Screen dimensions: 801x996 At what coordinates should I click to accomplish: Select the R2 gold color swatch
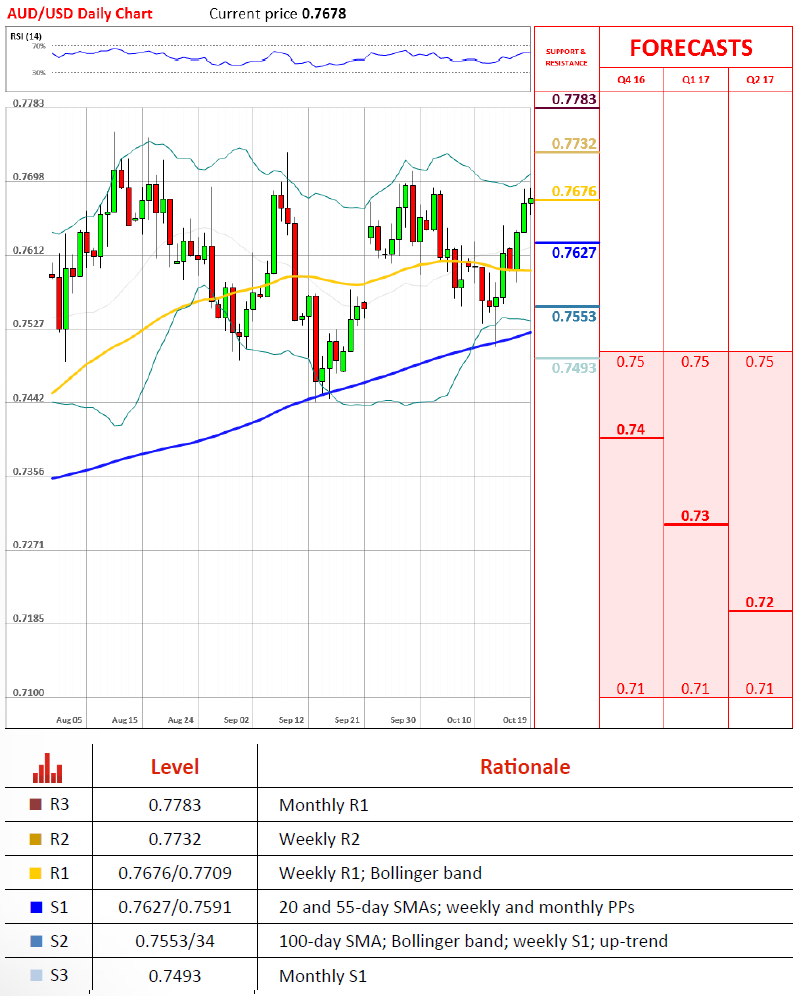point(36,839)
